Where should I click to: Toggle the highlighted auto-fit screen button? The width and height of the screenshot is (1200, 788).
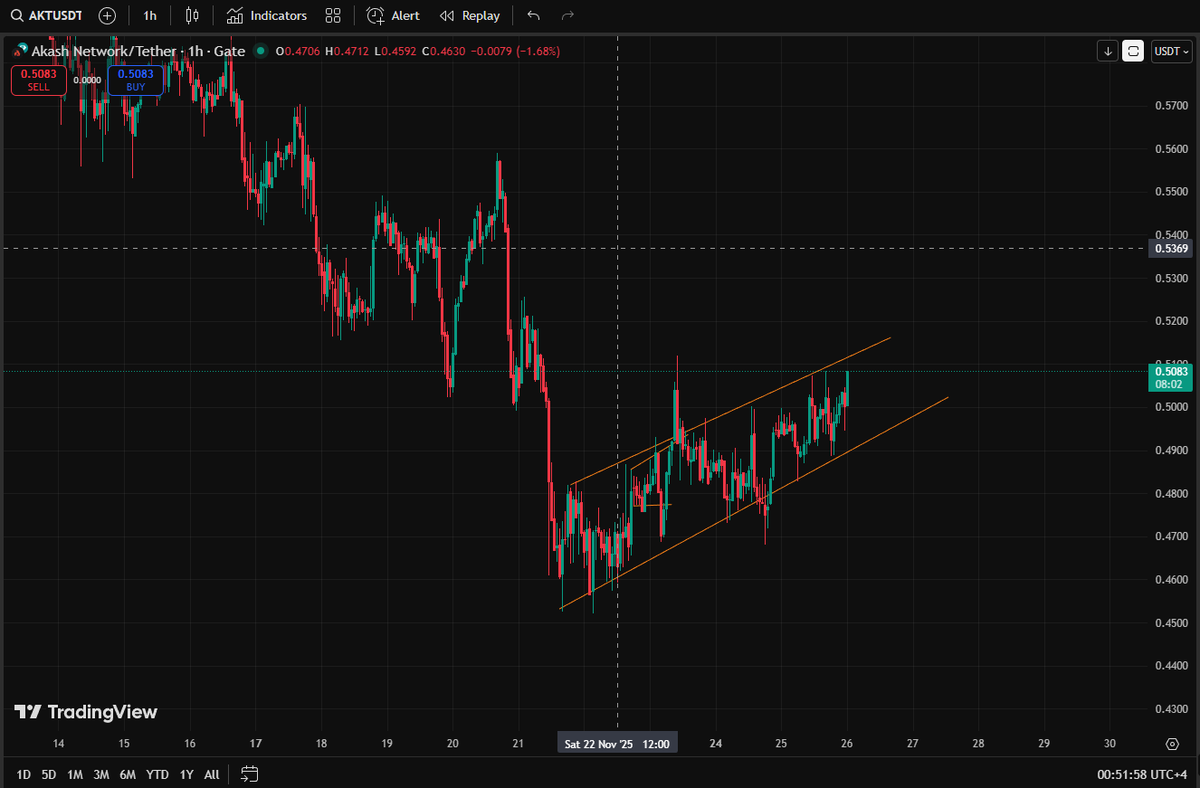point(1133,51)
